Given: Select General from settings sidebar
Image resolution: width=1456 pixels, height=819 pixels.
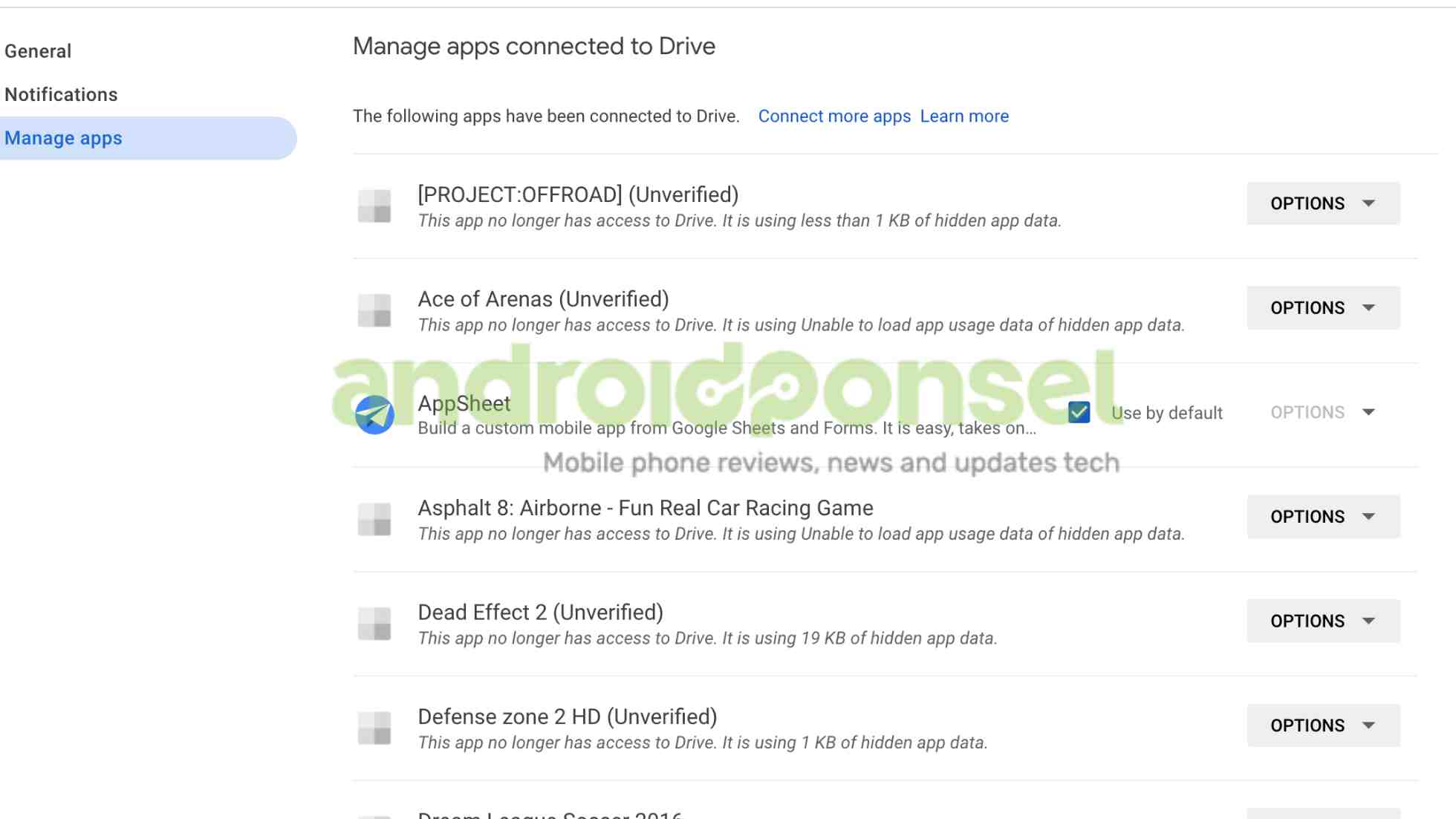Looking at the screenshot, I should (x=37, y=50).
